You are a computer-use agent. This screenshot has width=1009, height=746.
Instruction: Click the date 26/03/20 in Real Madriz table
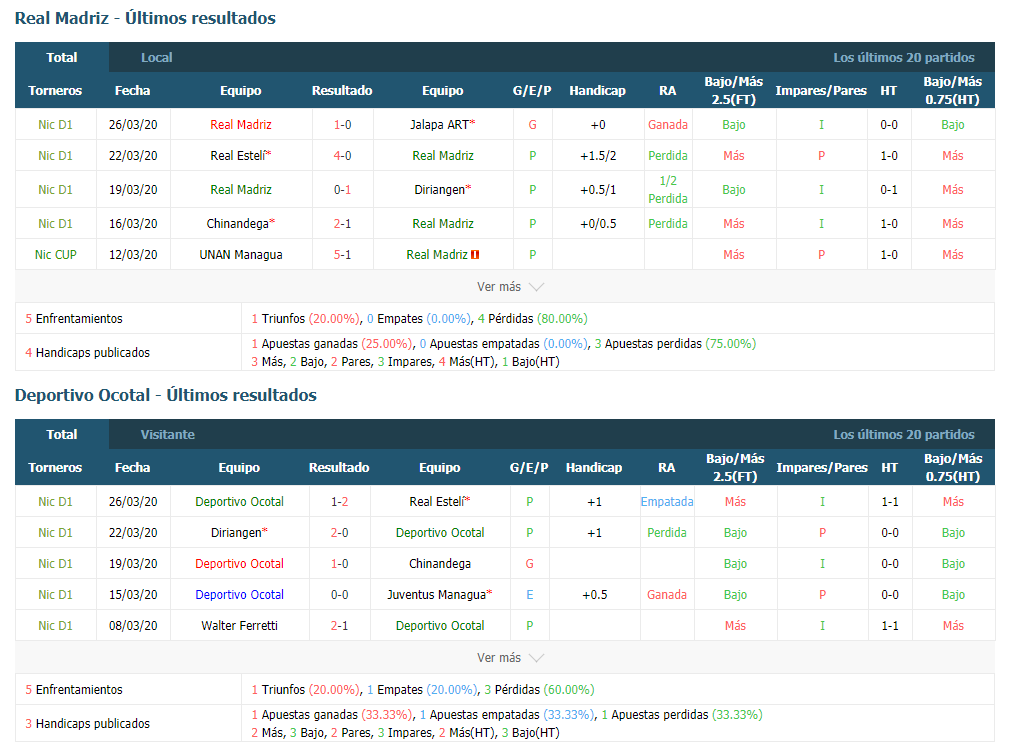133,125
